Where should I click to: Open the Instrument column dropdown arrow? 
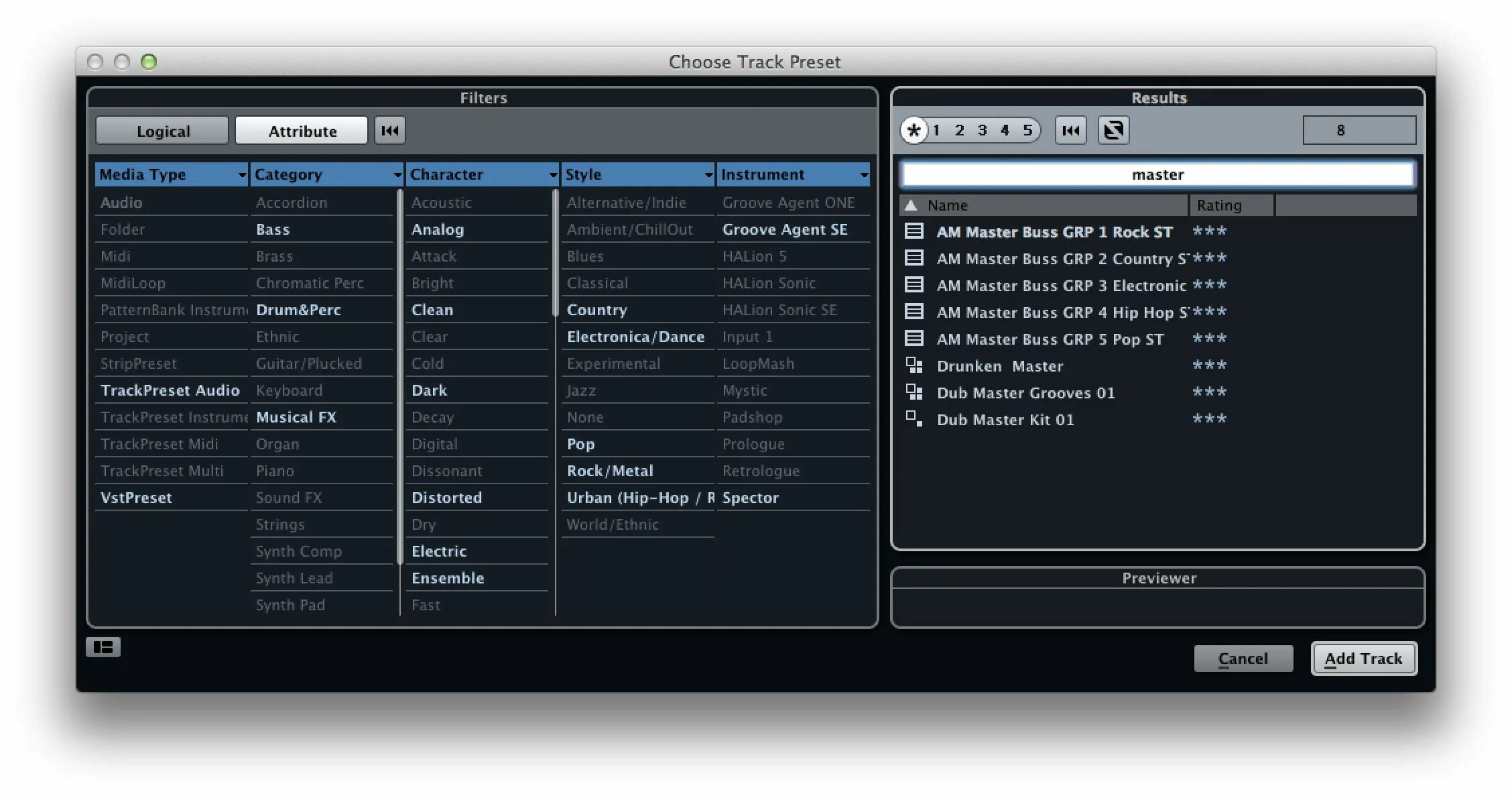click(x=864, y=175)
